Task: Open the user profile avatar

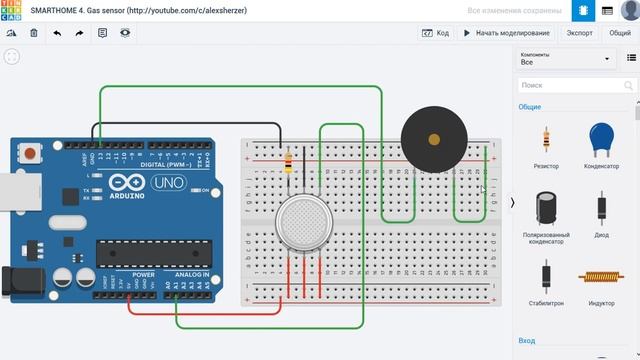Action: click(630, 10)
